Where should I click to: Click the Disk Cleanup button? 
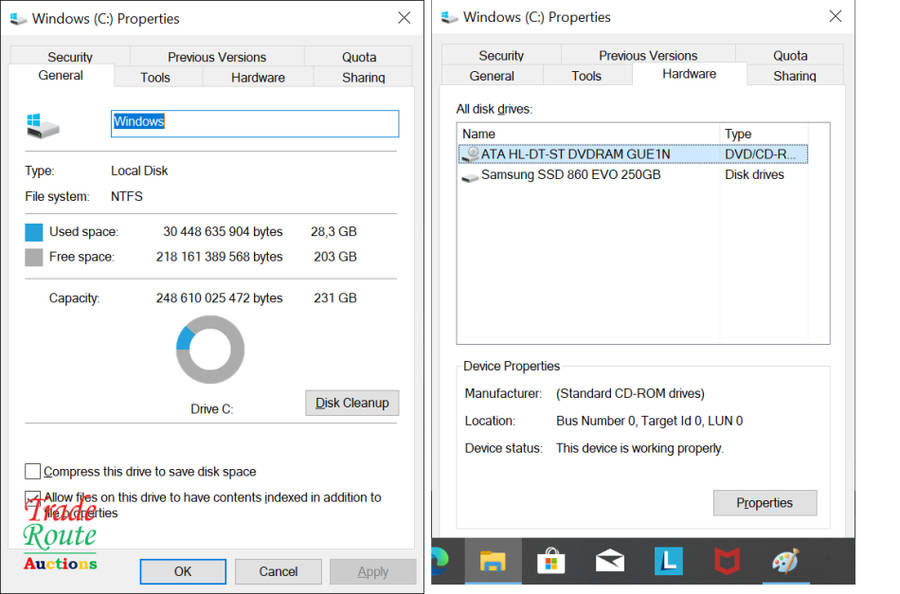(352, 403)
